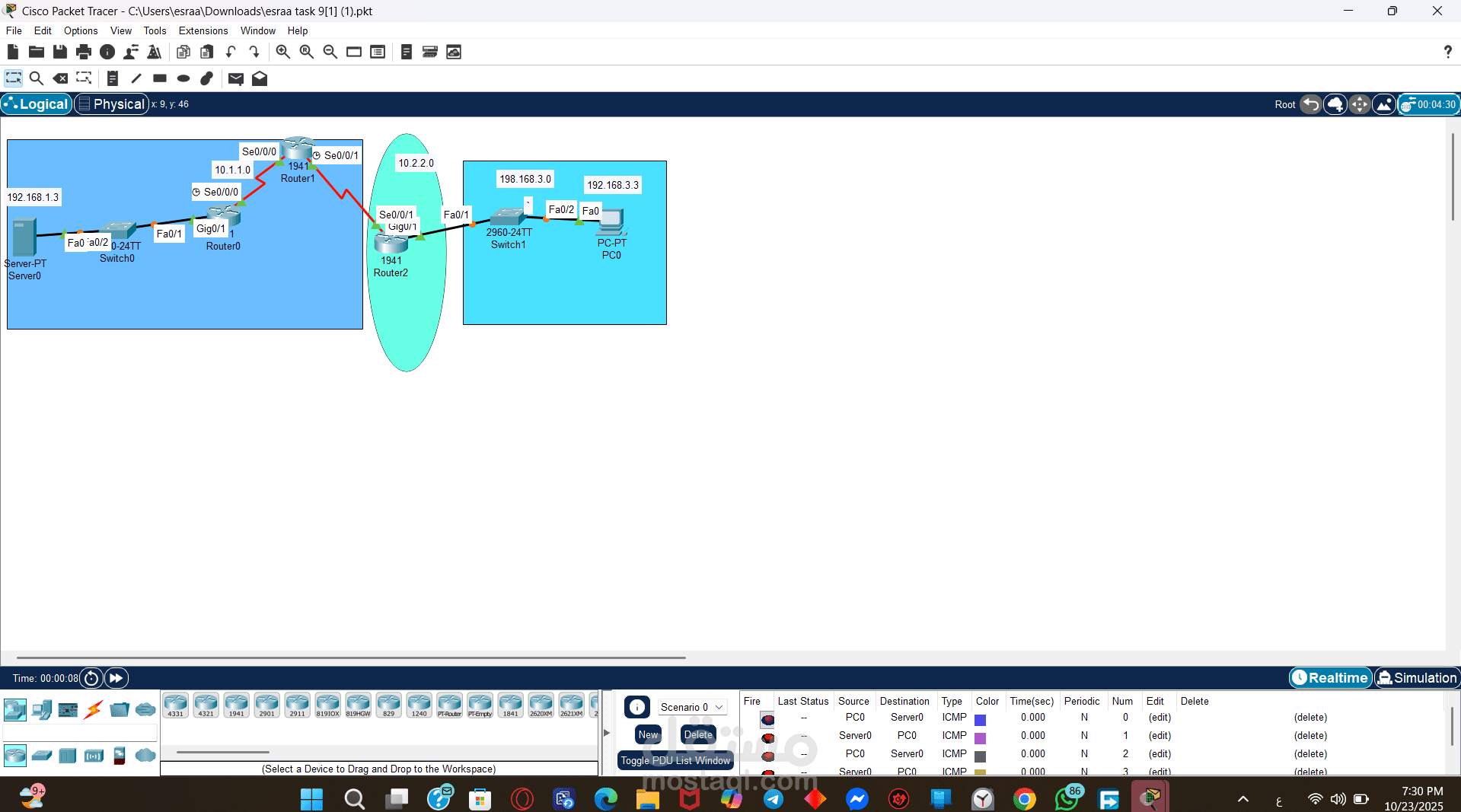The image size is (1461, 812).
Task: Click the Fast Forward Time button
Action: [116, 677]
